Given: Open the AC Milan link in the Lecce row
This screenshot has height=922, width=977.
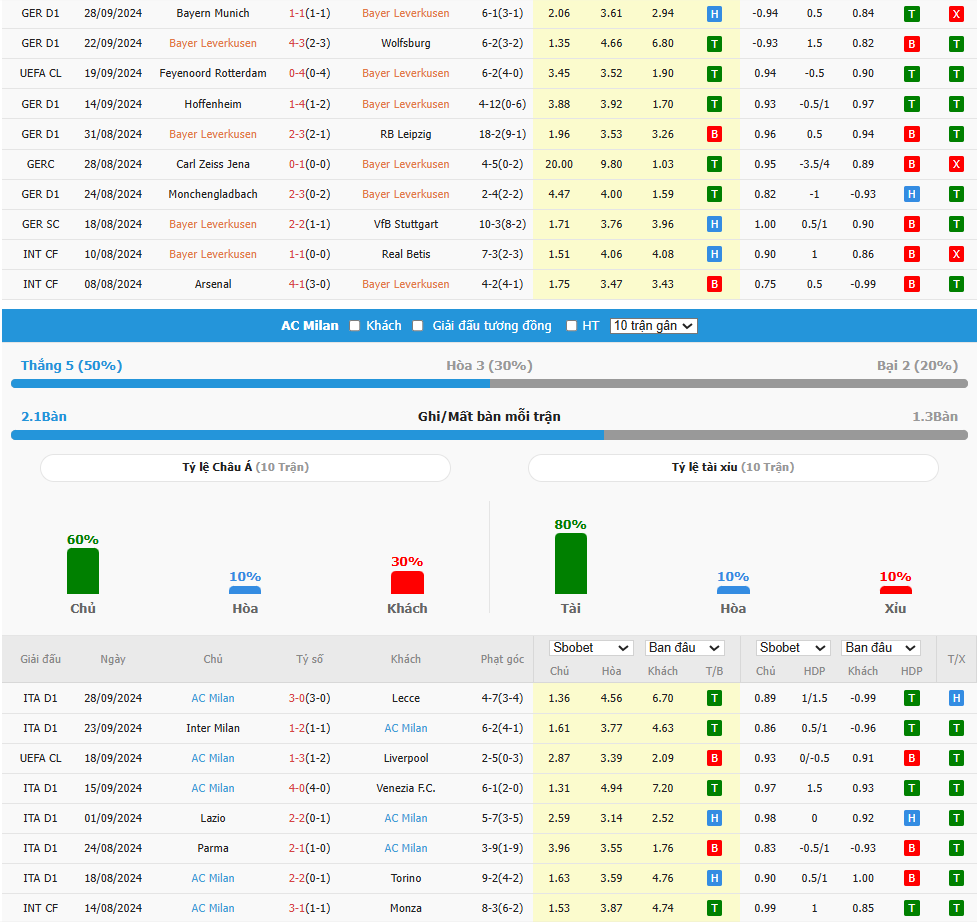Looking at the screenshot, I should coord(213,698).
